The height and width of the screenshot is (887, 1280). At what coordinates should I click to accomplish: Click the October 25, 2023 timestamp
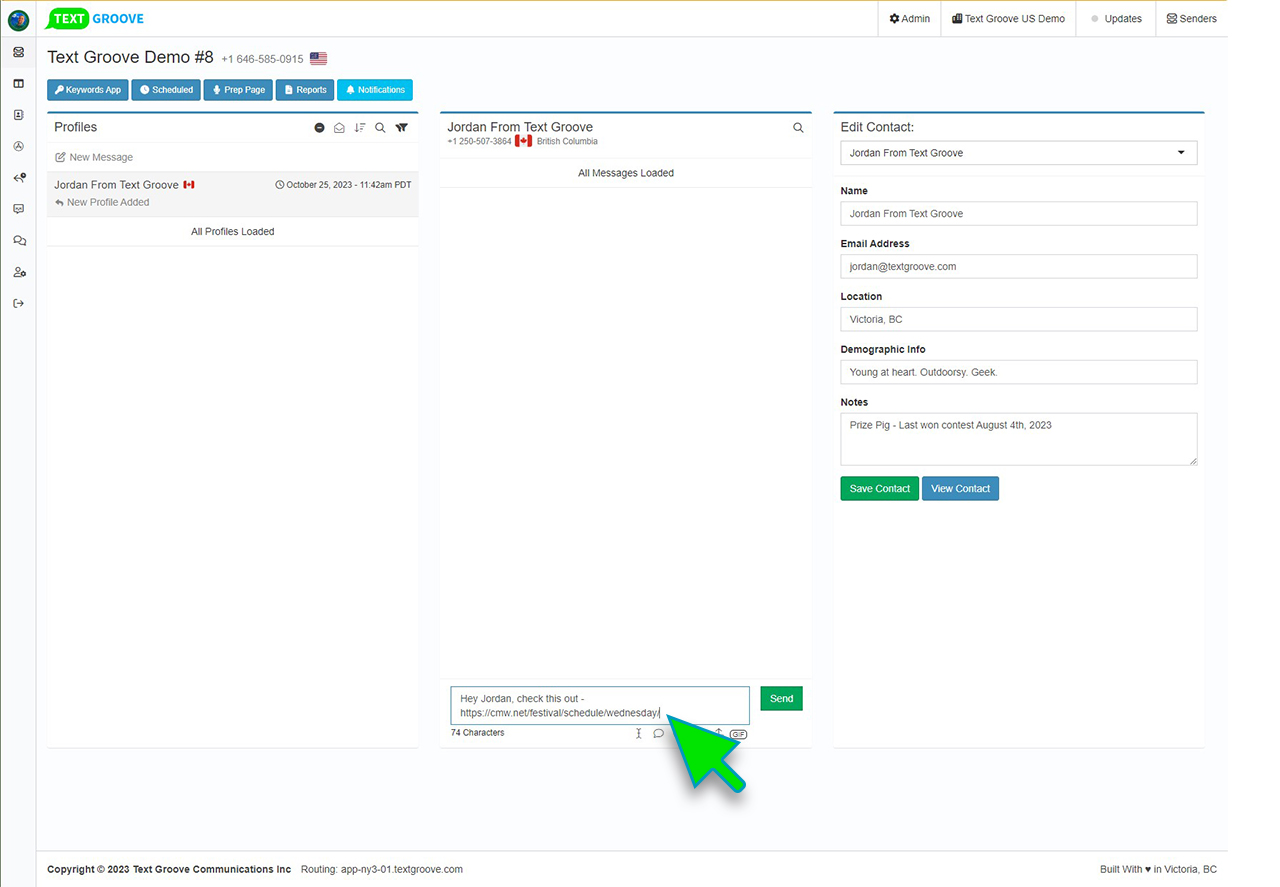coord(343,185)
